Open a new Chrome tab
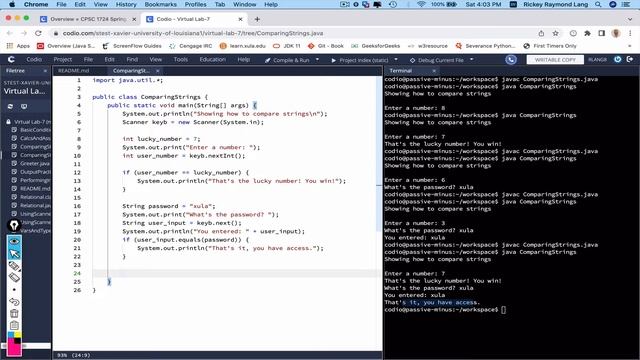Viewport: 640px width, 360px height. tap(257, 19)
